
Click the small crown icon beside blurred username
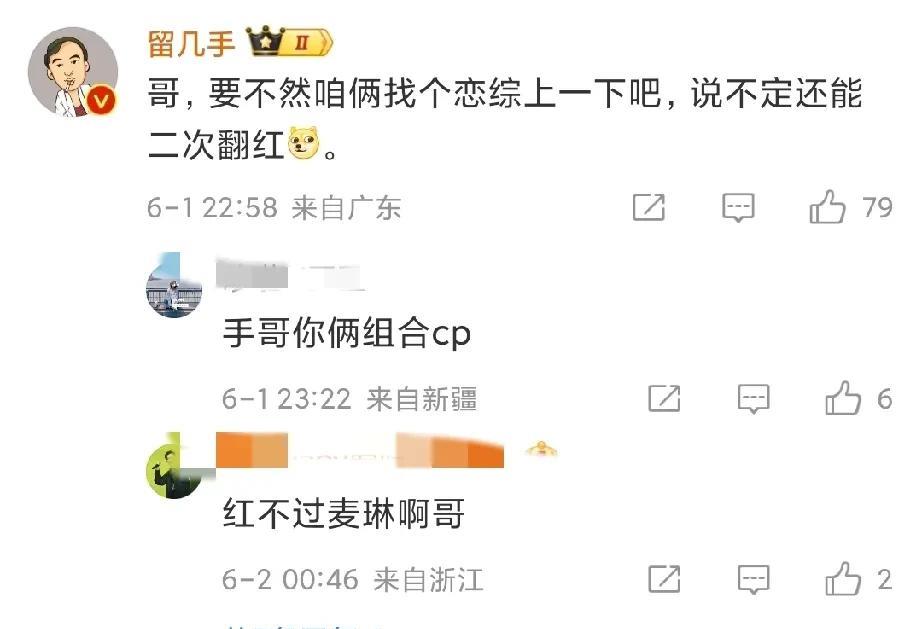pos(542,450)
